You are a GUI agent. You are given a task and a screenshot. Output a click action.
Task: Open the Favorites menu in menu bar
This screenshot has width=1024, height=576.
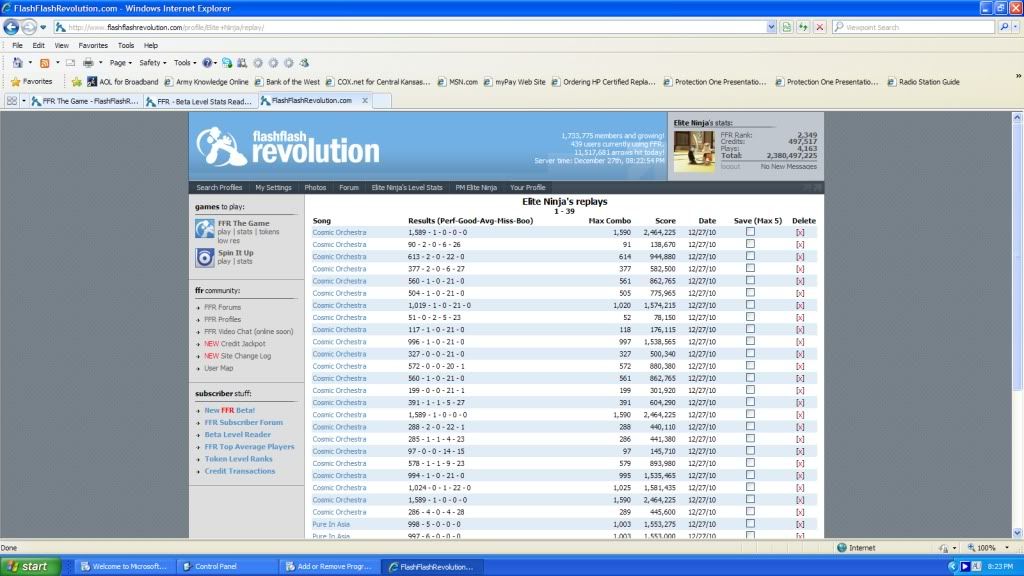(x=93, y=45)
